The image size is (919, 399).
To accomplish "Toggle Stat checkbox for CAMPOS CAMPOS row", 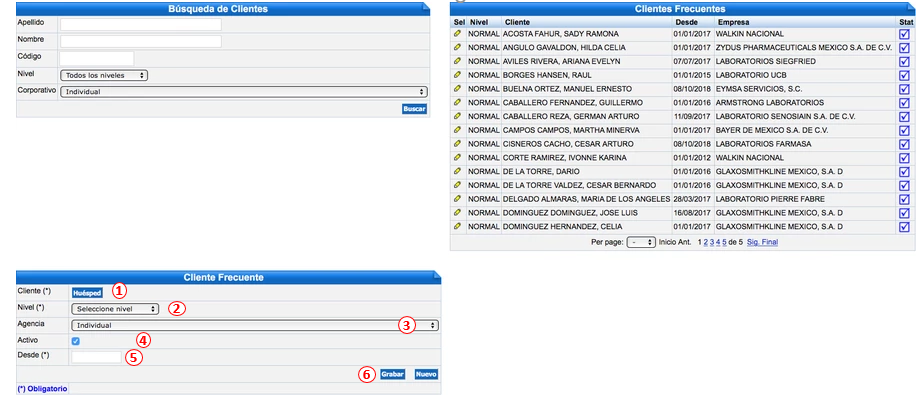I will pyautogui.click(x=904, y=131).
